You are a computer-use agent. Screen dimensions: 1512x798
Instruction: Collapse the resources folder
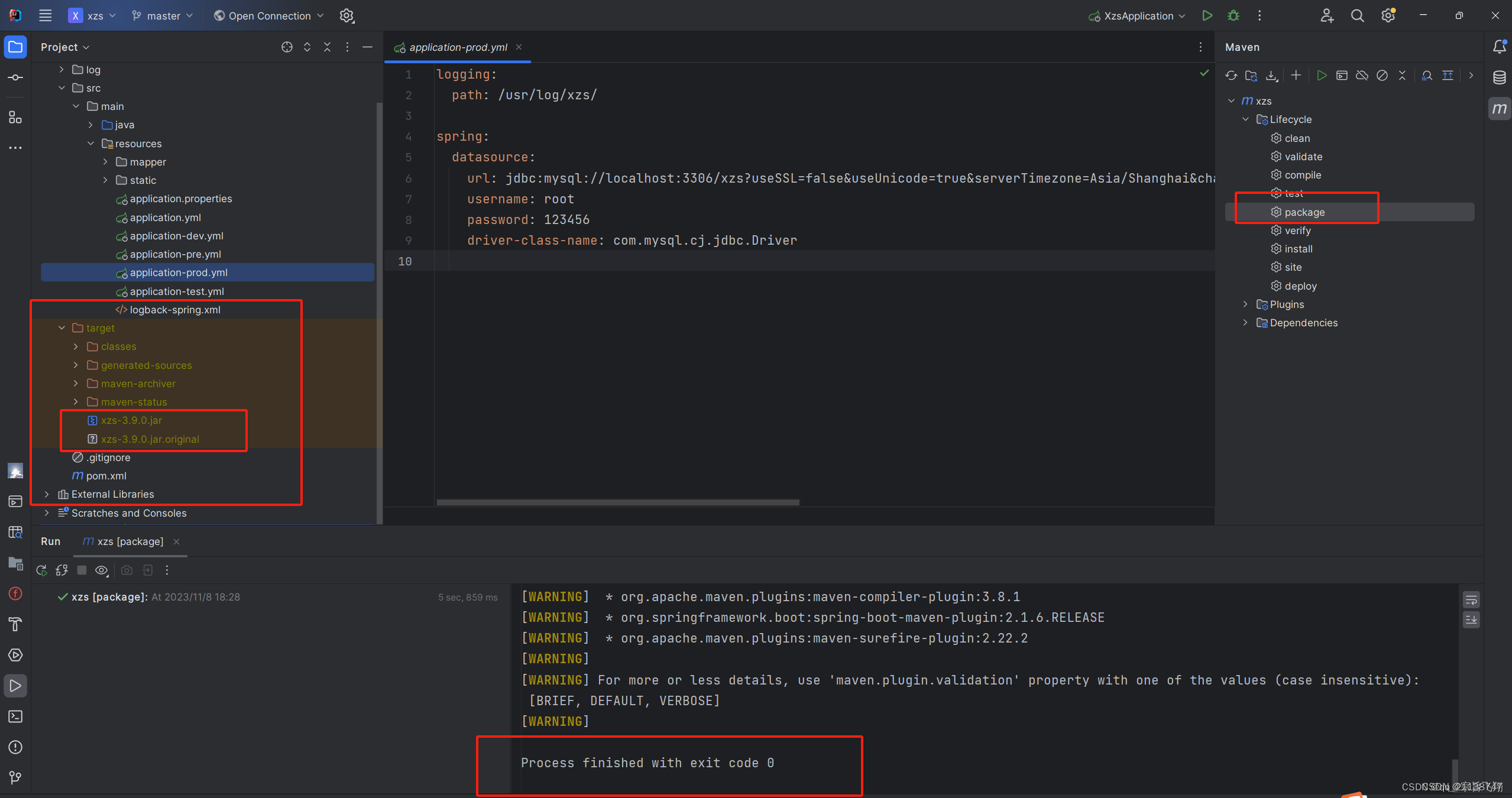click(90, 144)
